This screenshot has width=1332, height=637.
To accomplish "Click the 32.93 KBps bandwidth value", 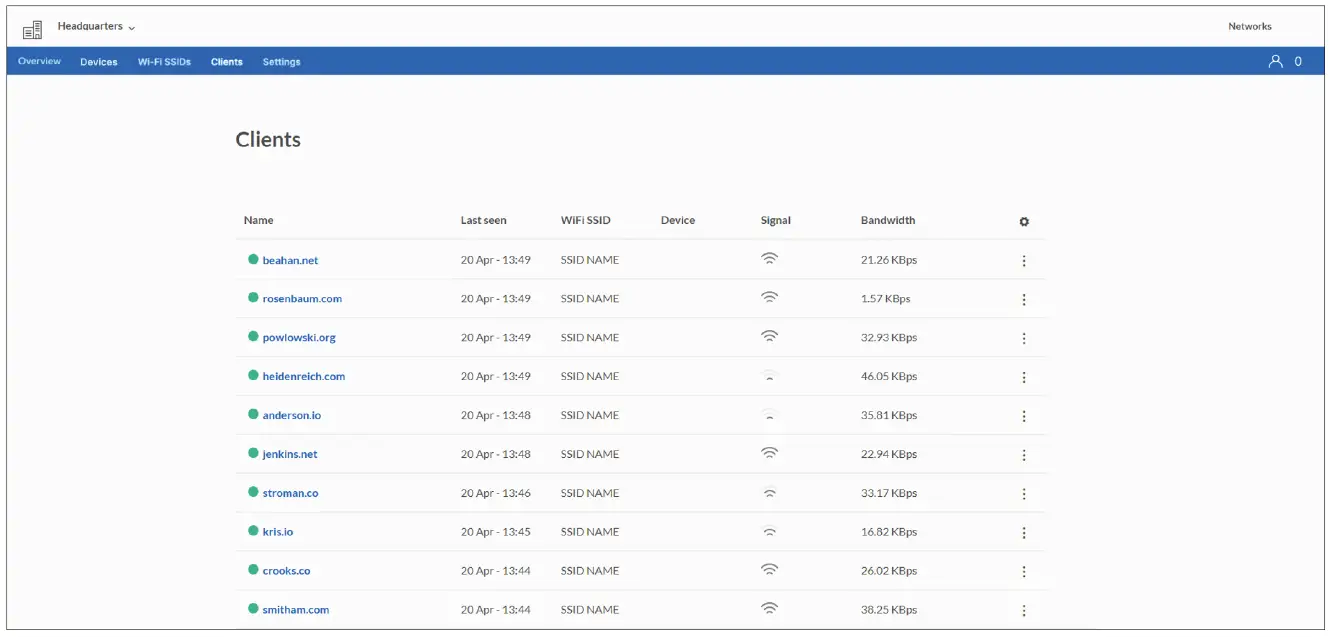I will [889, 338].
